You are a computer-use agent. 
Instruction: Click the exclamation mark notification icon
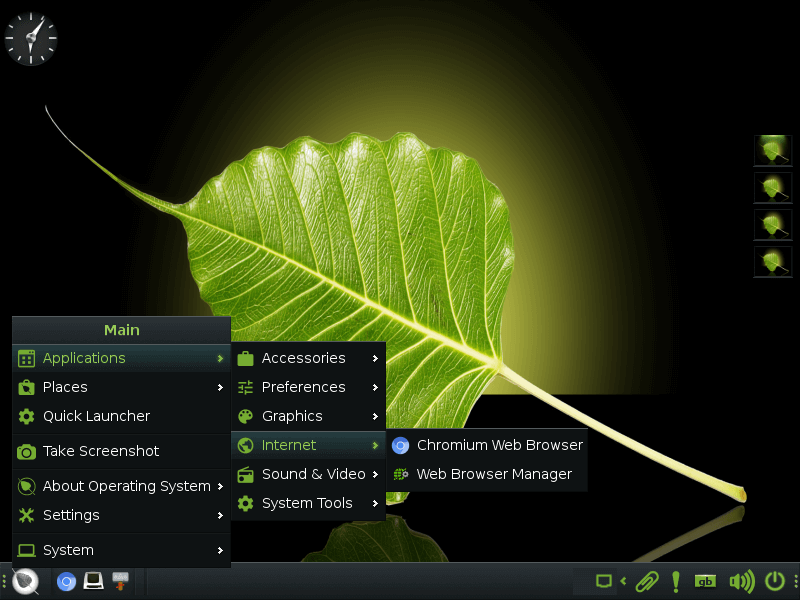click(x=676, y=582)
